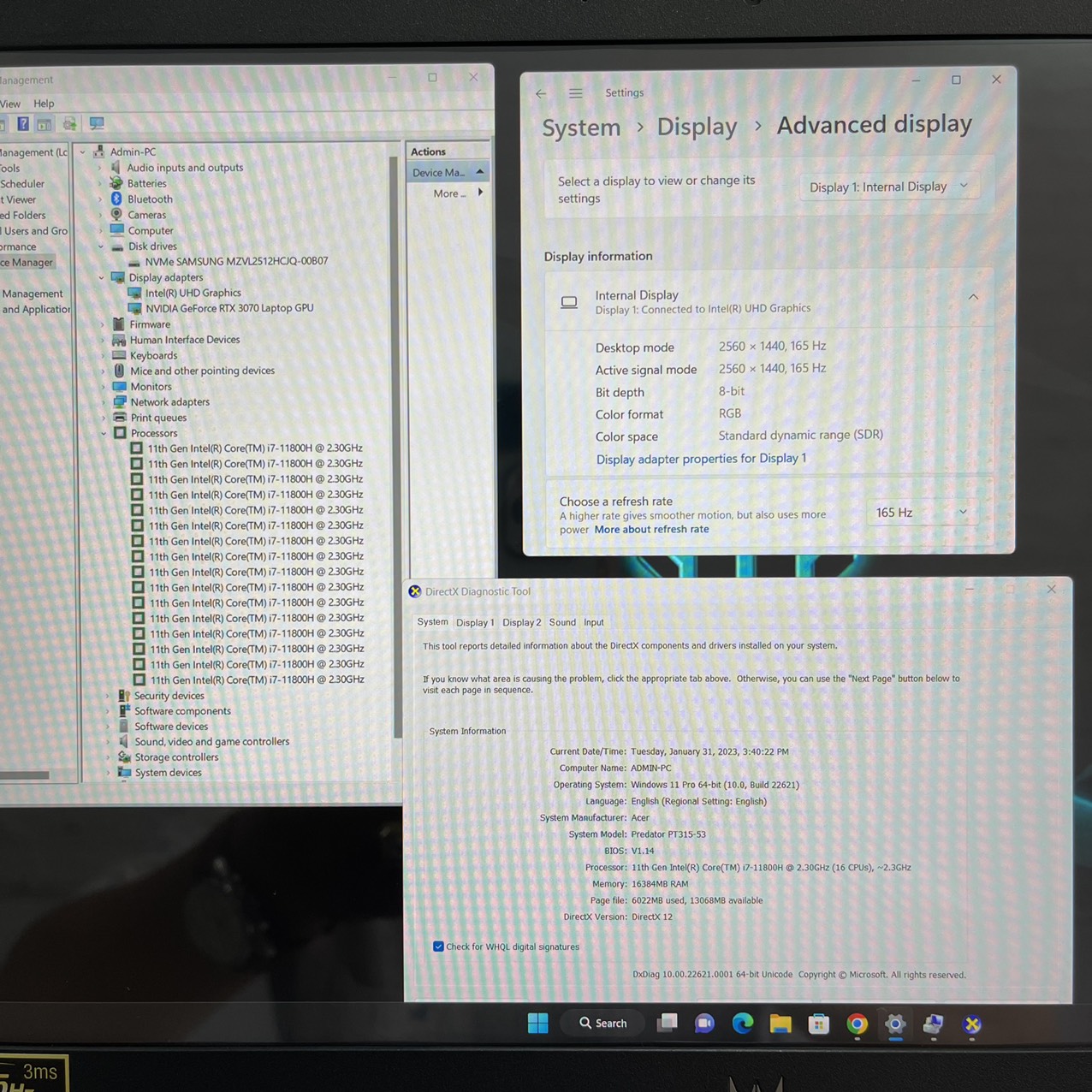Collapse the Internal Display information chevron

(x=973, y=297)
